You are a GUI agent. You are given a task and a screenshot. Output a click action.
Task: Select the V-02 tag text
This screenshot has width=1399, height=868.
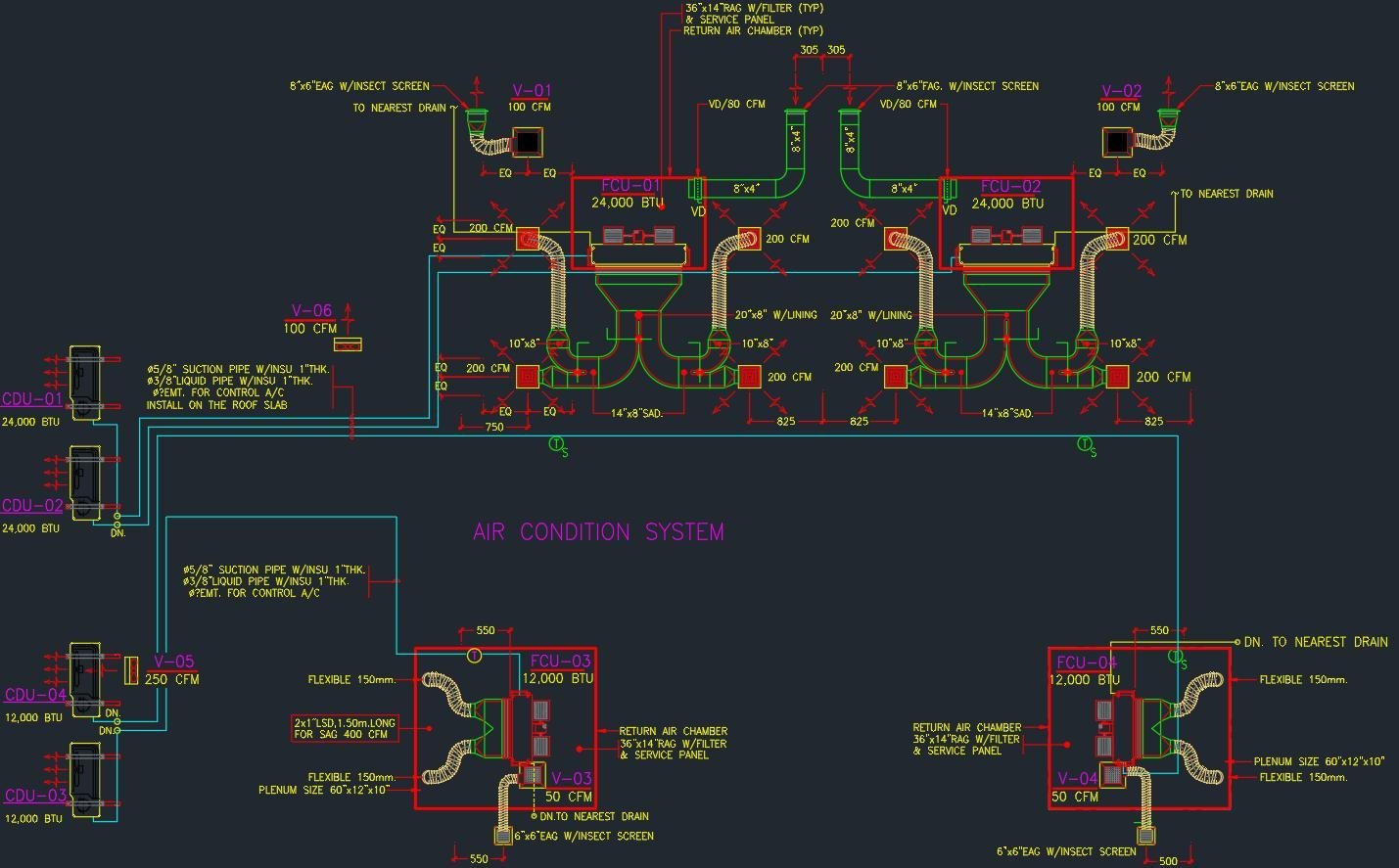click(1122, 91)
